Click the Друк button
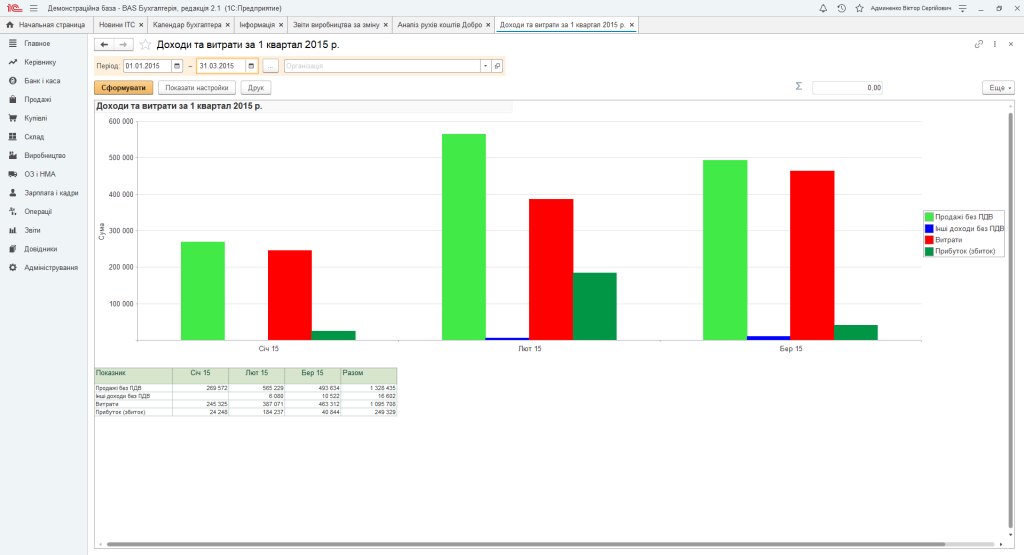The height and width of the screenshot is (555, 1024). tap(256, 87)
